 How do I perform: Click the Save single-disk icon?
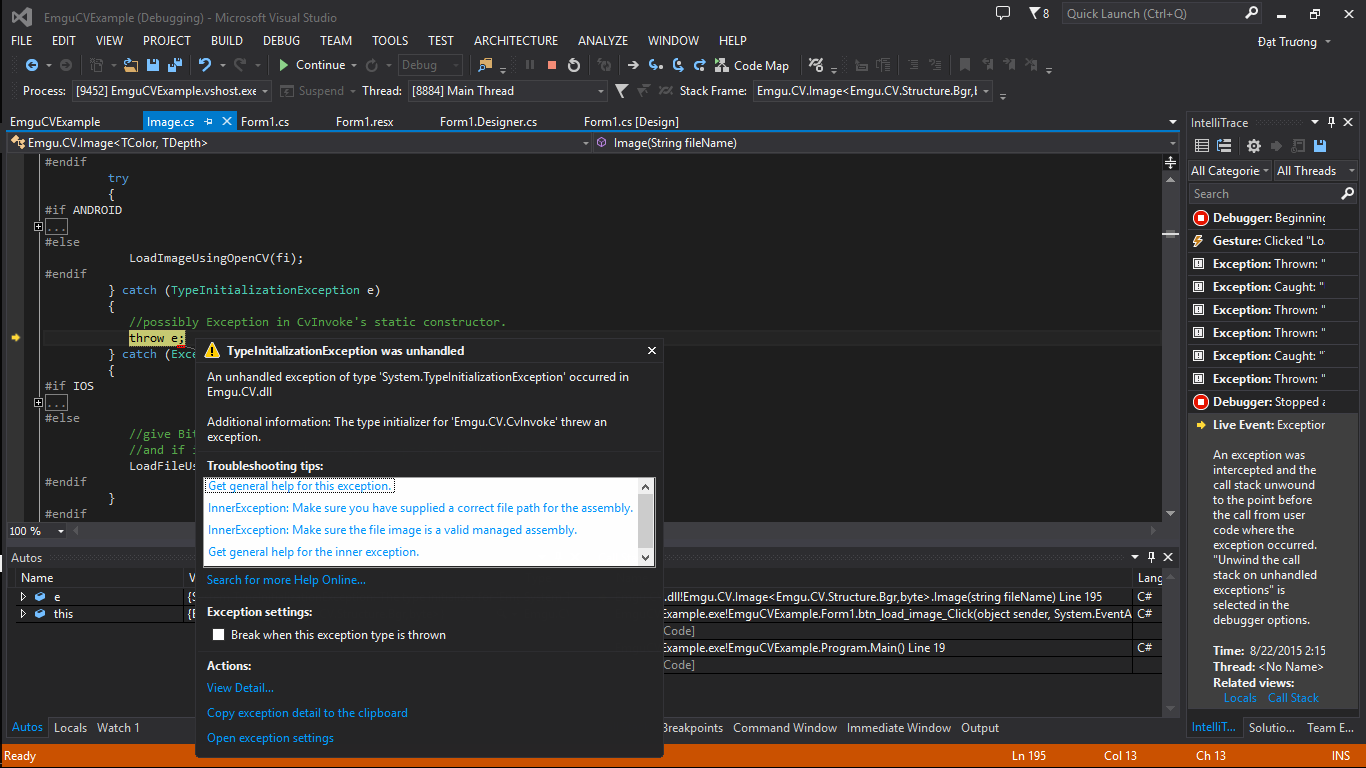(153, 65)
